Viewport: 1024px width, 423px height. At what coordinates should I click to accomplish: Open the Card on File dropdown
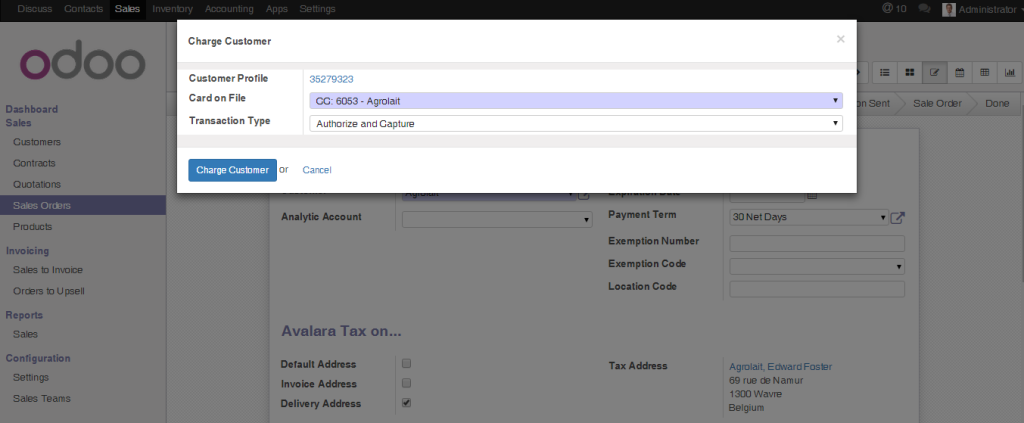(575, 101)
